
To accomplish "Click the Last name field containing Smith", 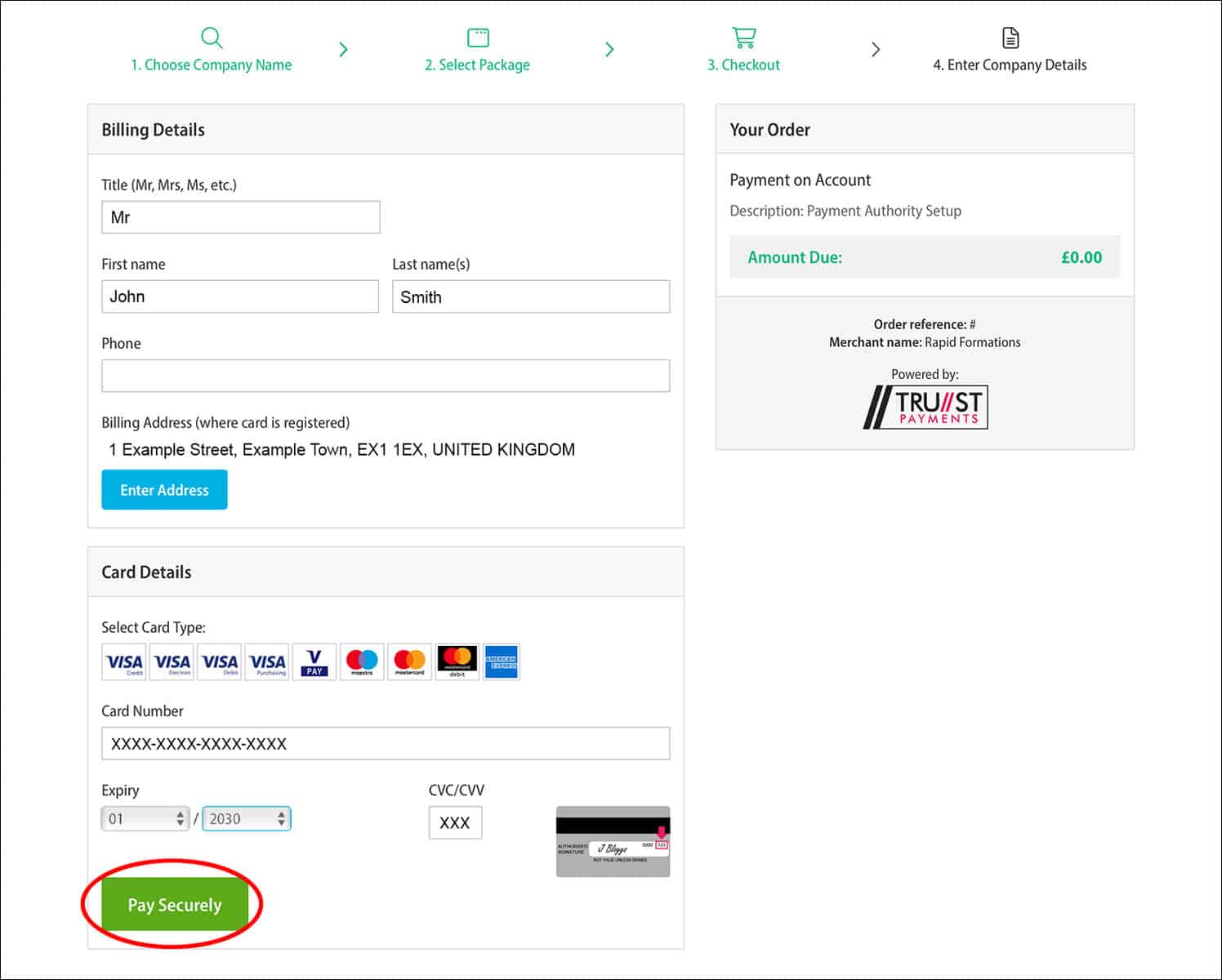I will click(x=531, y=297).
